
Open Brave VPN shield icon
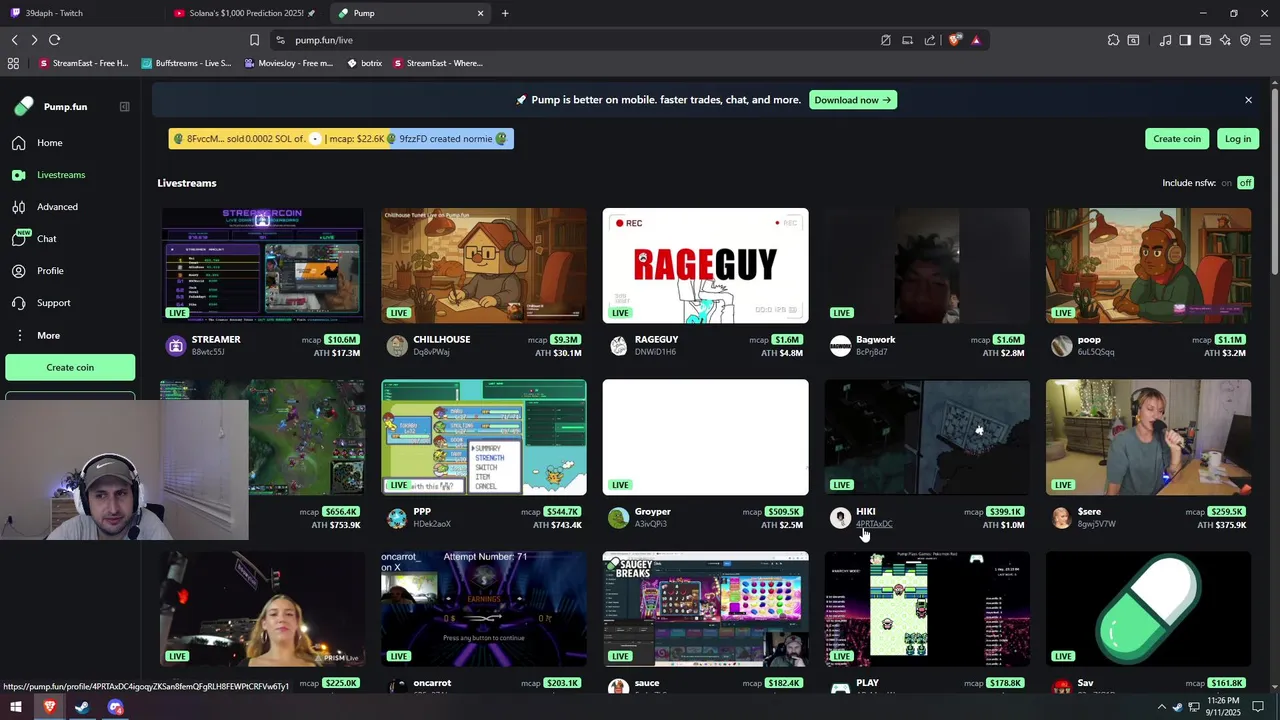(1245, 40)
